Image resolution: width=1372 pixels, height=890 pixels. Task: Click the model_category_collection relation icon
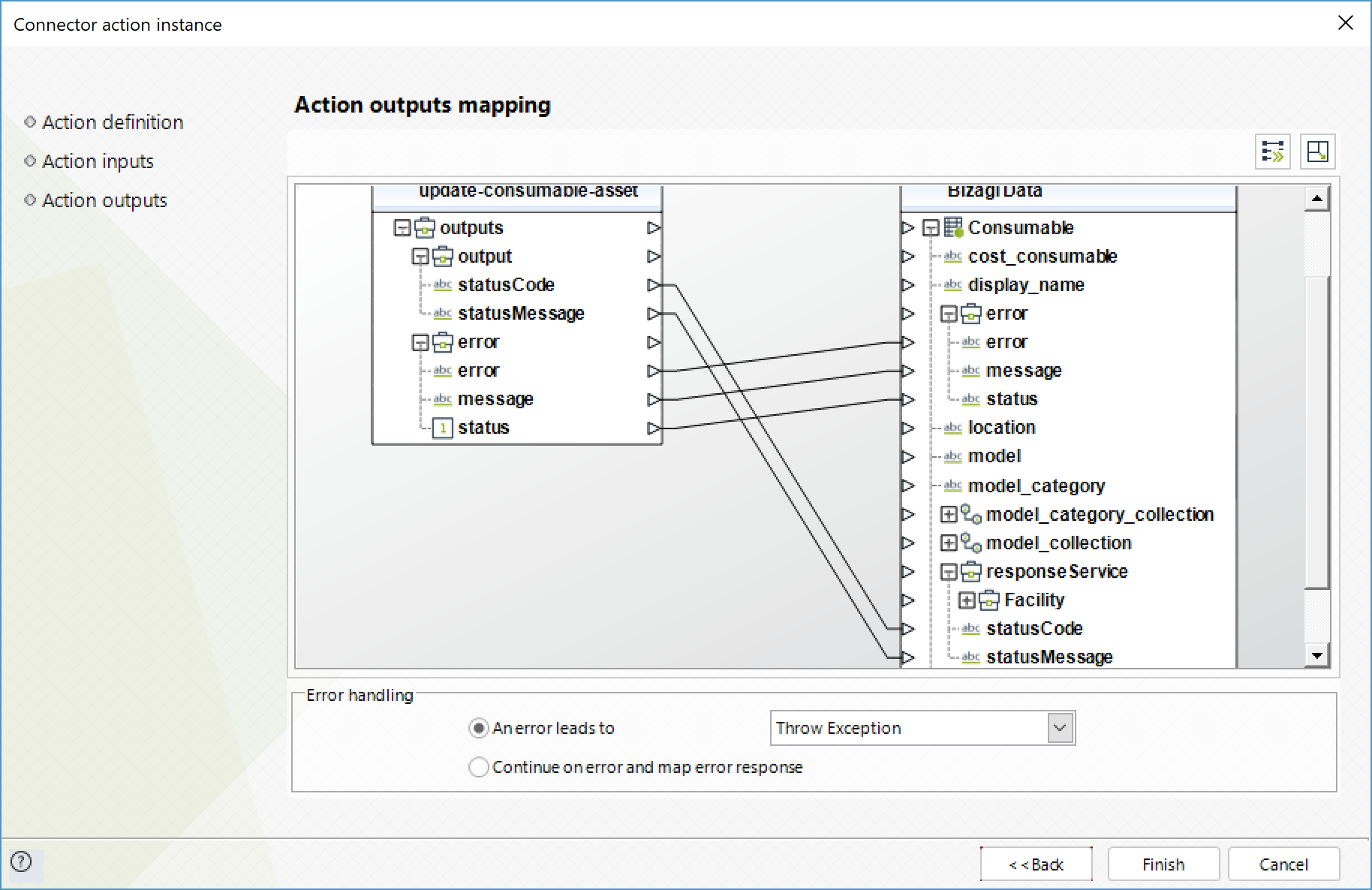point(971,514)
